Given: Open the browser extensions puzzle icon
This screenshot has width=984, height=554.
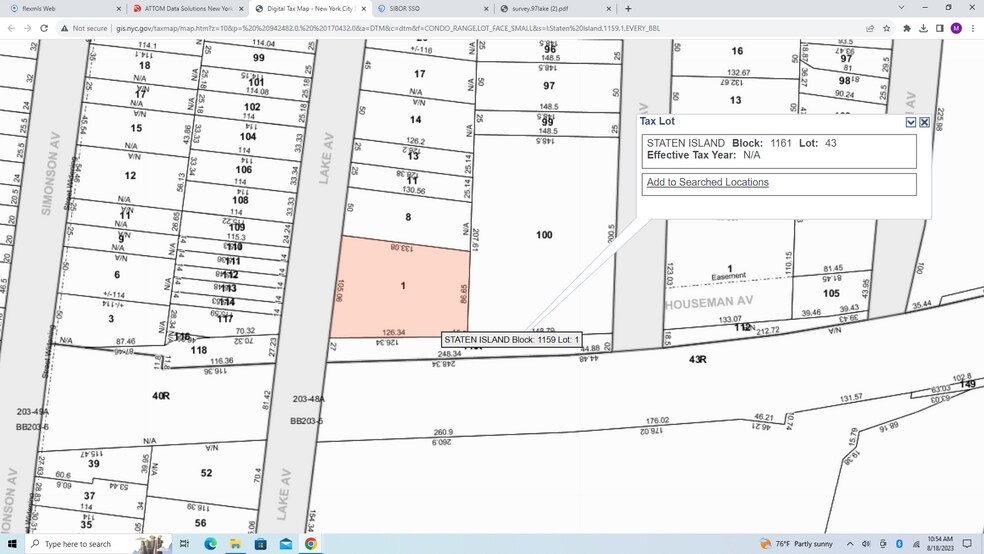Looking at the screenshot, I should point(906,28).
